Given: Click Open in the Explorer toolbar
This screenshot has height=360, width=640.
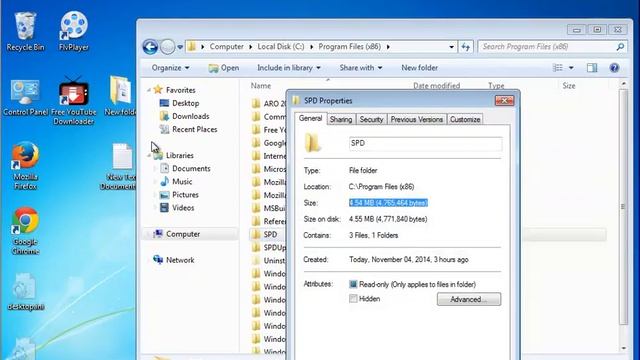Looking at the screenshot, I should pos(224,68).
